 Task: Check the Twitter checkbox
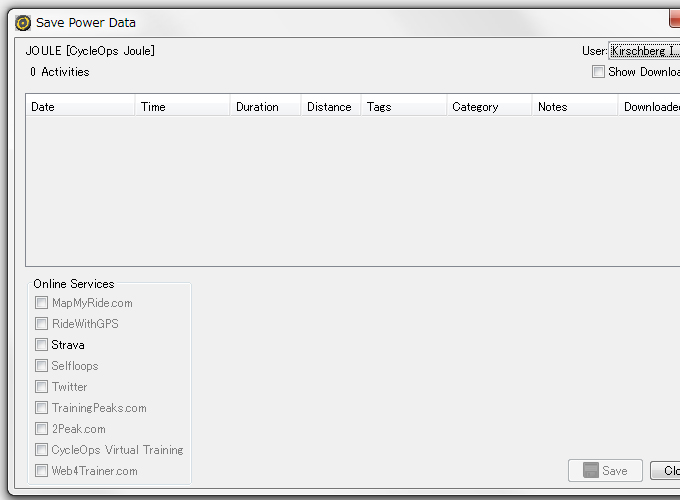click(41, 387)
